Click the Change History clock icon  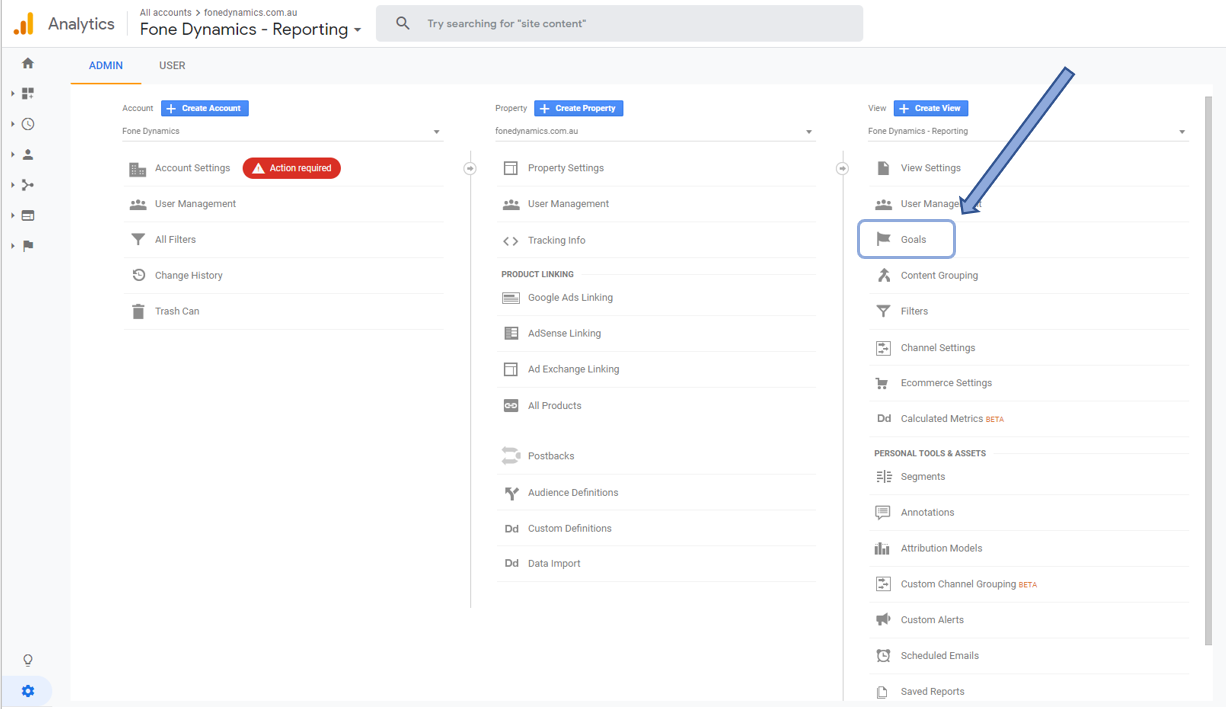[x=138, y=275]
